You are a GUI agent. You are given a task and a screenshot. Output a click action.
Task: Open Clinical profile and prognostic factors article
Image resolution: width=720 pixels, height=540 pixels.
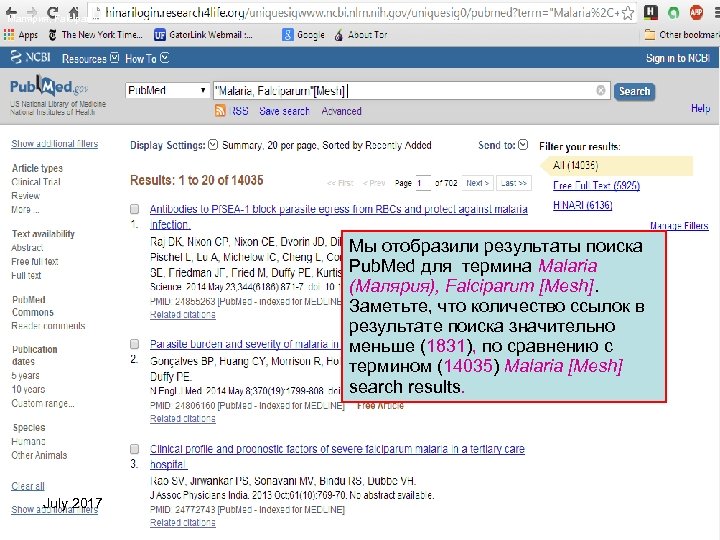tap(337, 456)
